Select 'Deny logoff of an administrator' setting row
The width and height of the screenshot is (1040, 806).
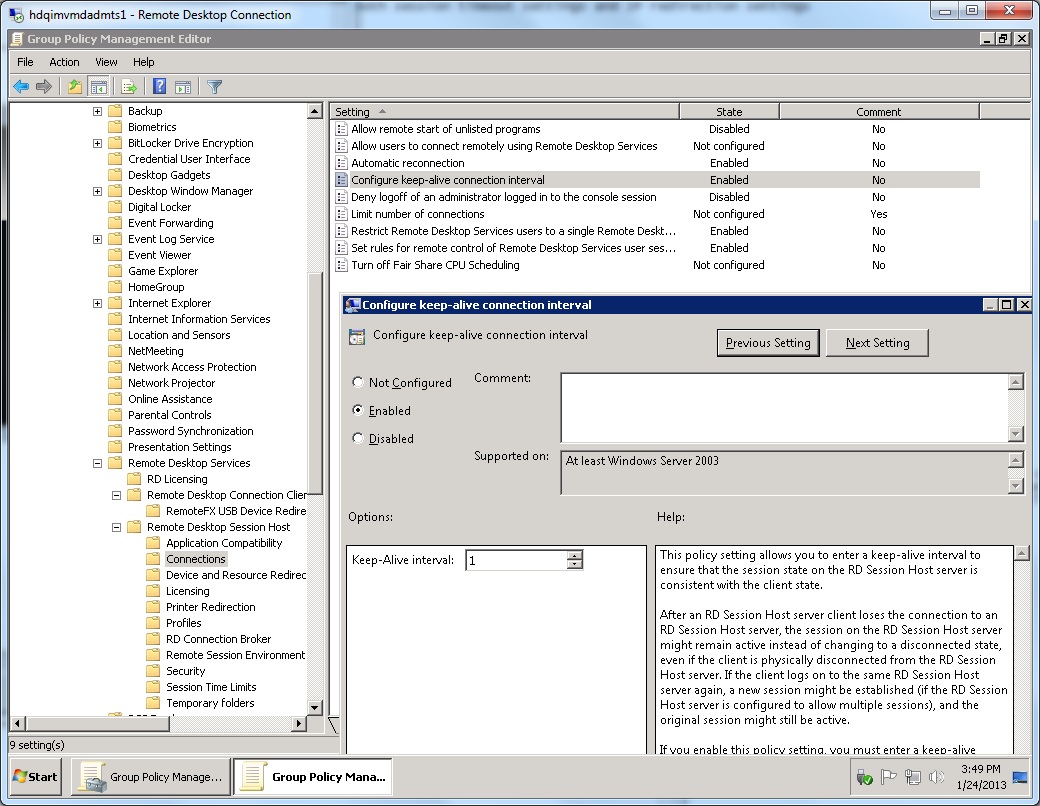tap(655, 197)
